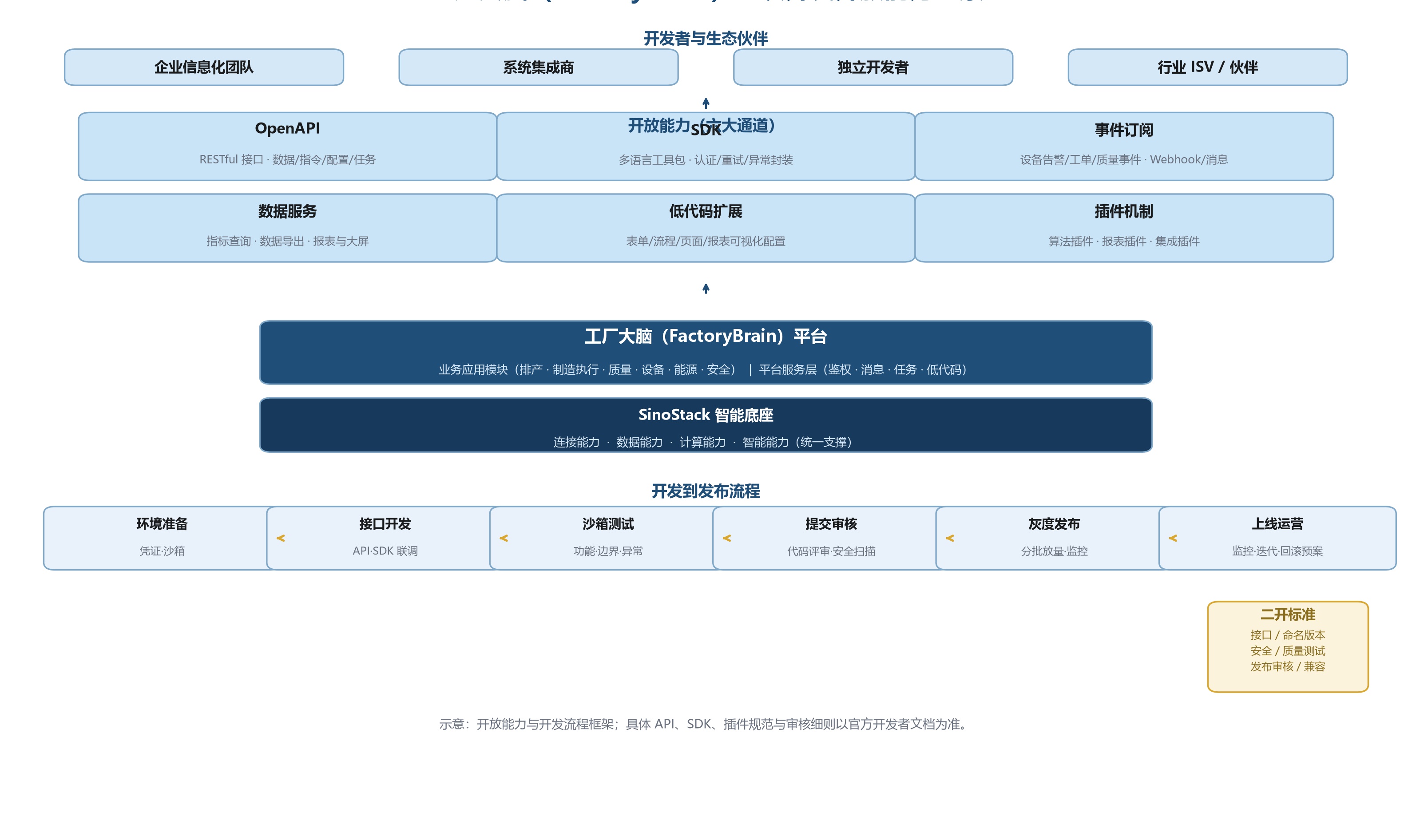Click 安全 / 质量测试 line
Viewport: 1412px width, 840px height.
point(1288,651)
